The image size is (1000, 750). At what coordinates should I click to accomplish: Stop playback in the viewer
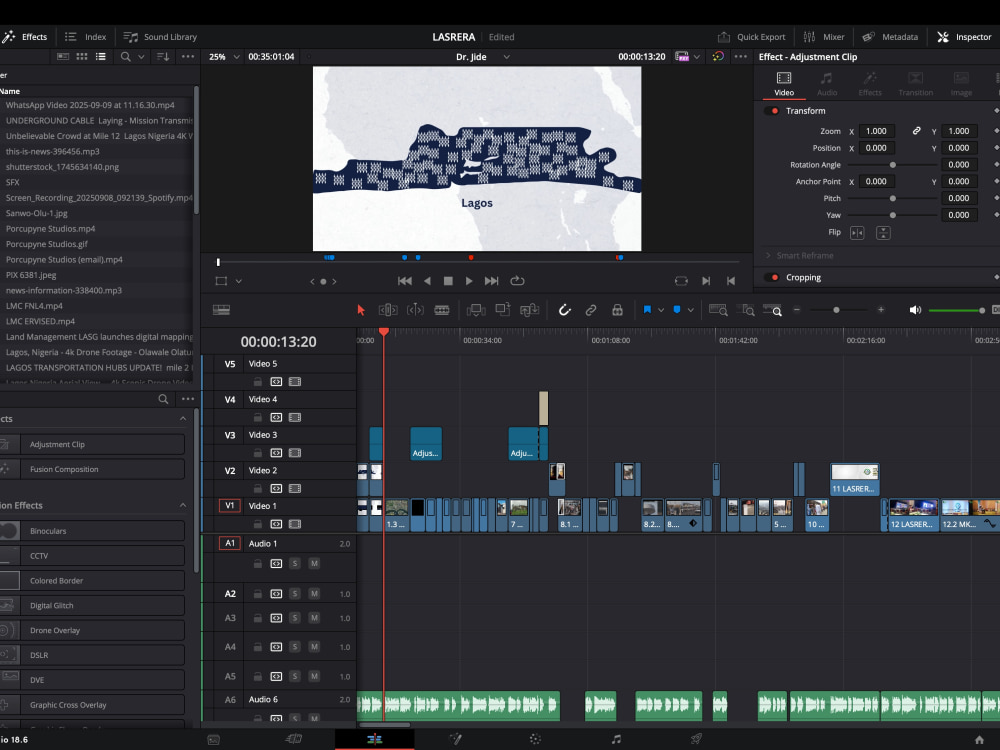[x=448, y=281]
